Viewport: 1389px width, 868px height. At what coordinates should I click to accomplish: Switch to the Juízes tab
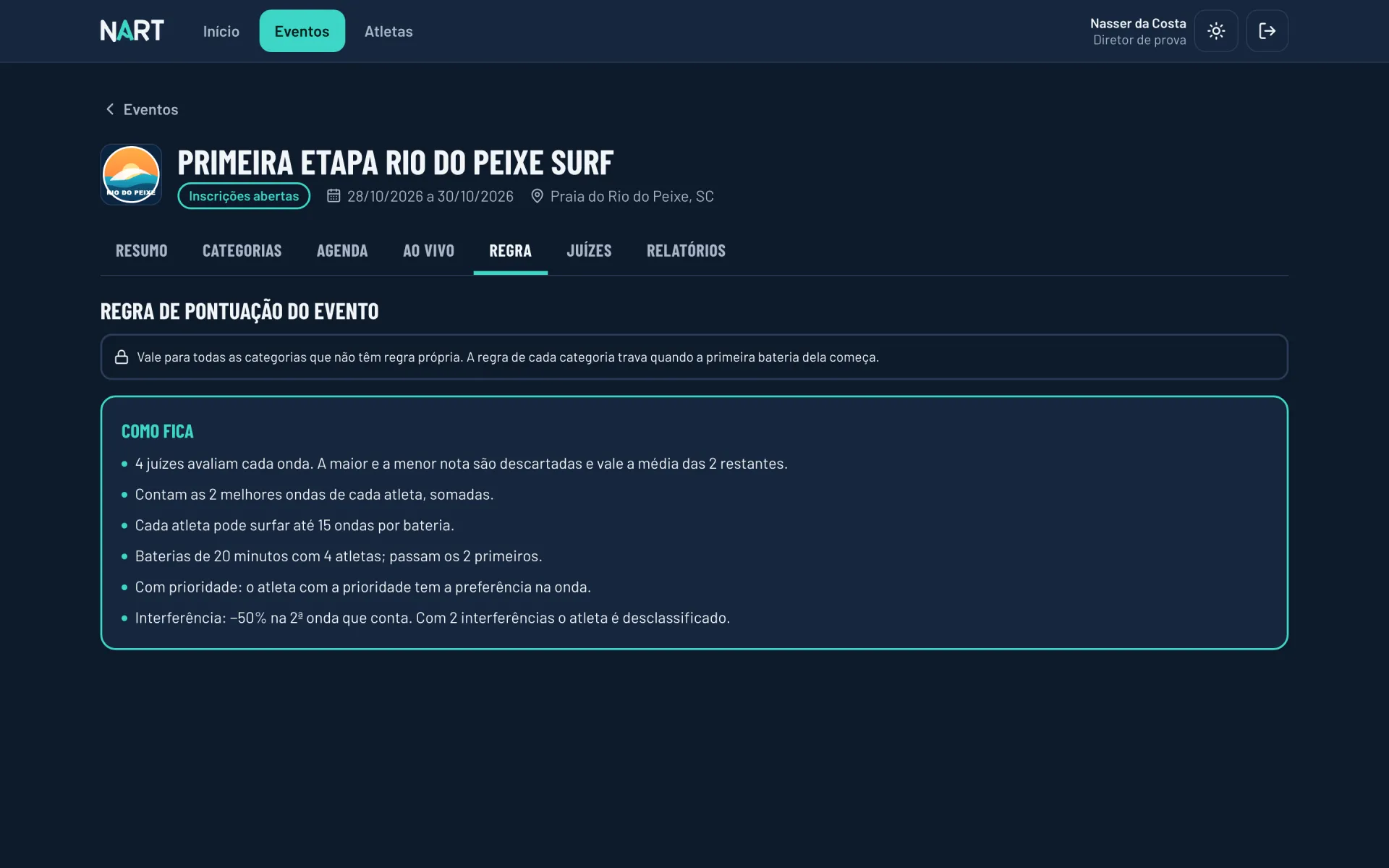589,251
